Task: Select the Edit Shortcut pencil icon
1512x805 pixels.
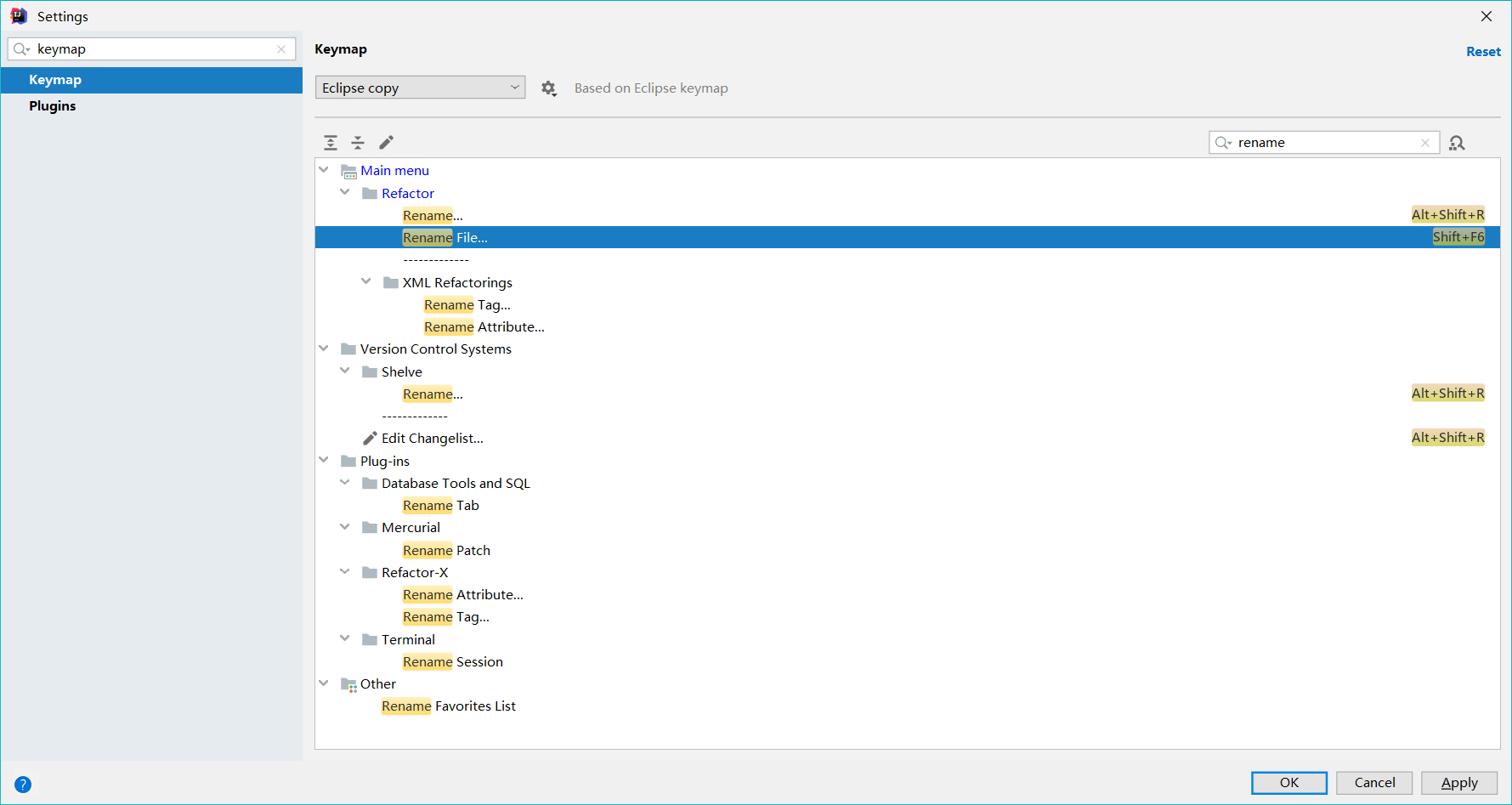Action: (387, 142)
